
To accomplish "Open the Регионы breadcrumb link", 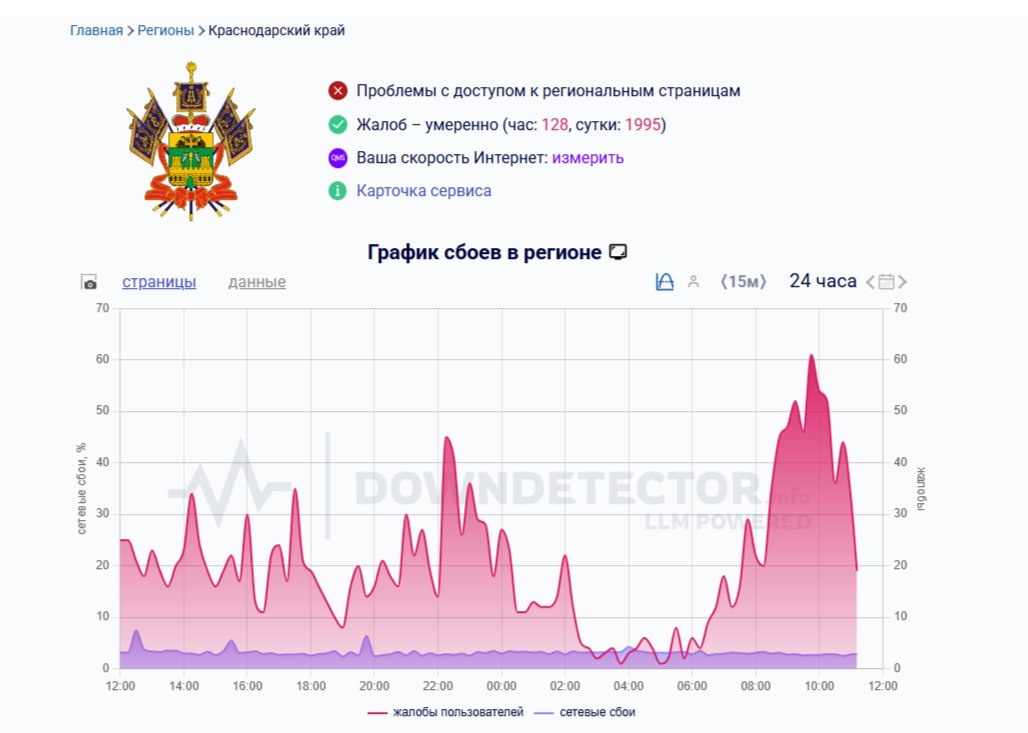I will [x=164, y=30].
